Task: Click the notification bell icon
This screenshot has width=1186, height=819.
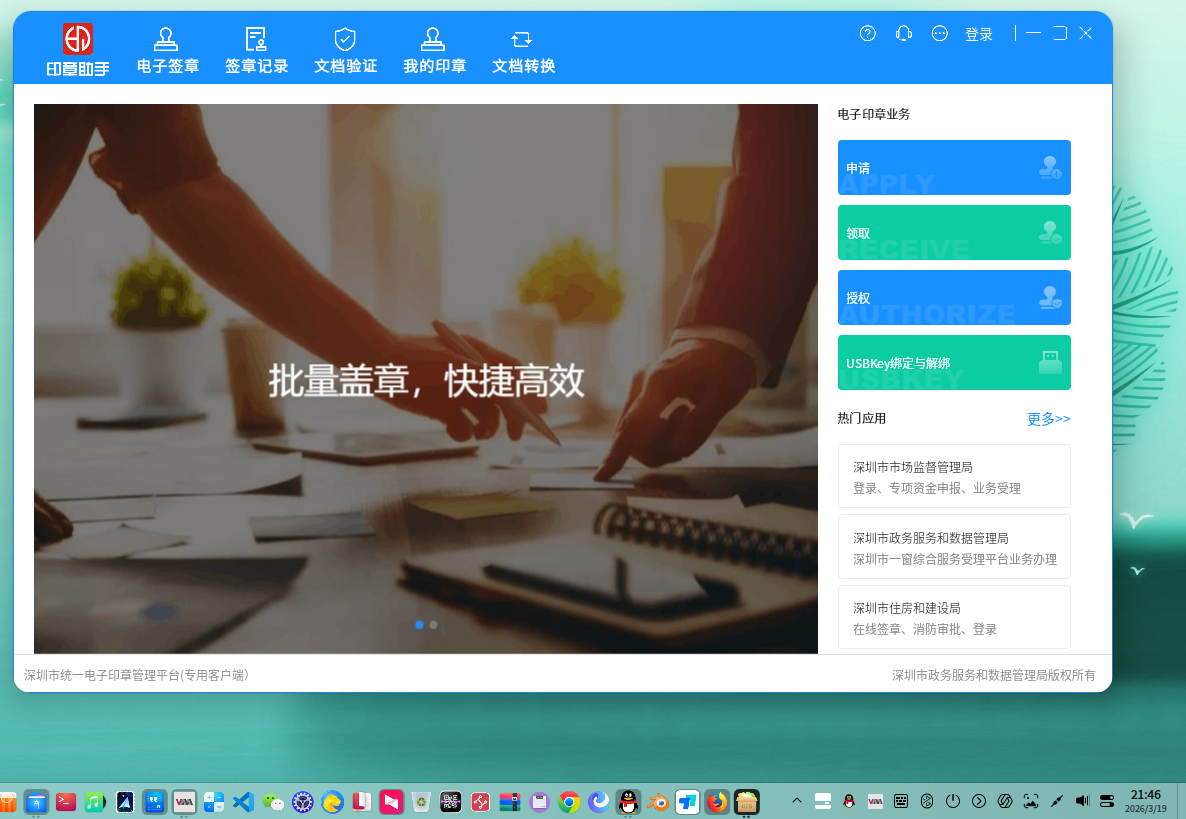Action: point(903,33)
